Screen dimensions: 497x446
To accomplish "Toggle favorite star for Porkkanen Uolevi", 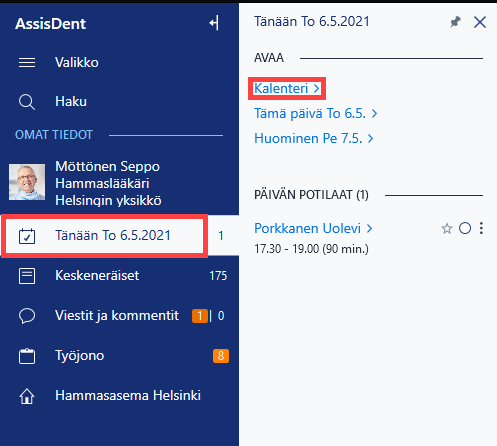I will click(447, 229).
